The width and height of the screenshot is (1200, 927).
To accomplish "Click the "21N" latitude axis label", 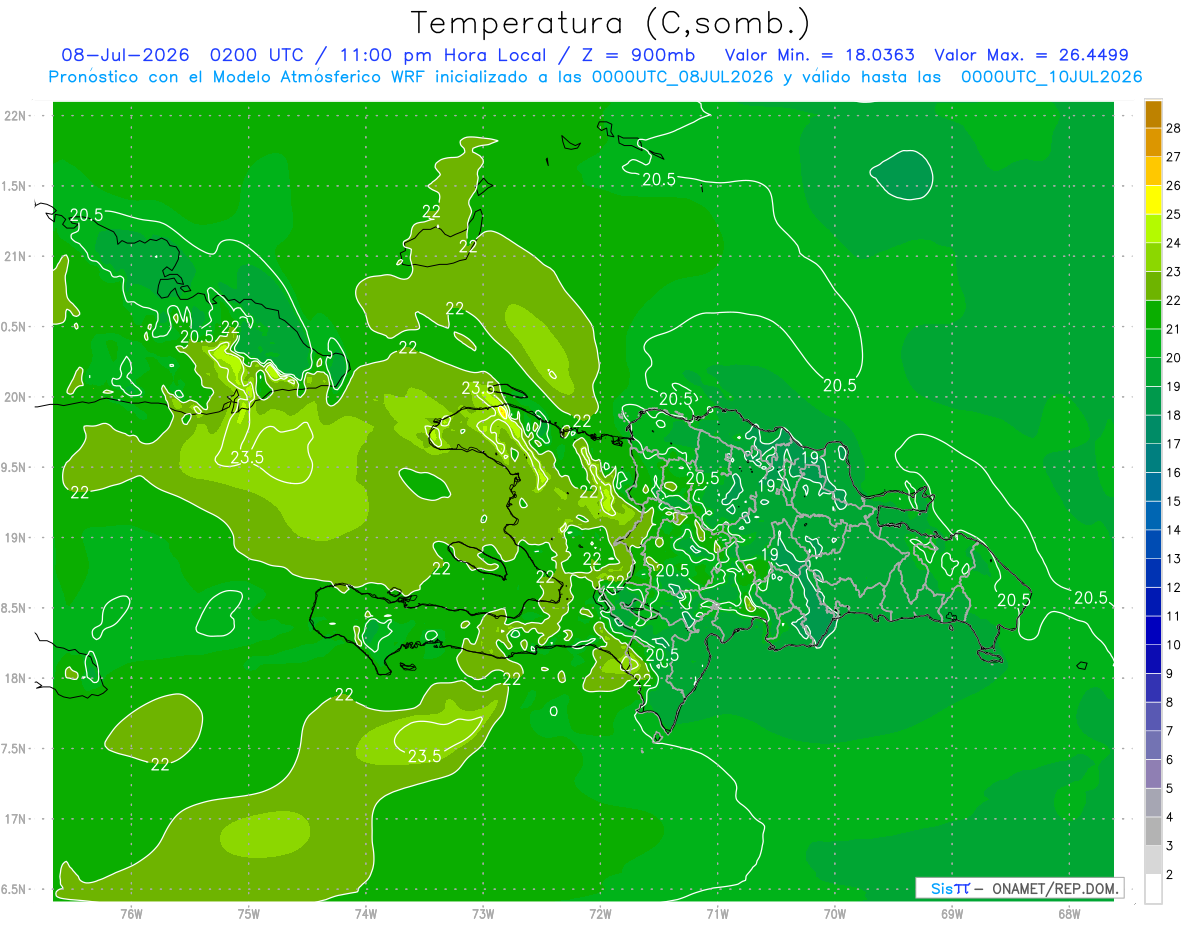I will click(15, 256).
